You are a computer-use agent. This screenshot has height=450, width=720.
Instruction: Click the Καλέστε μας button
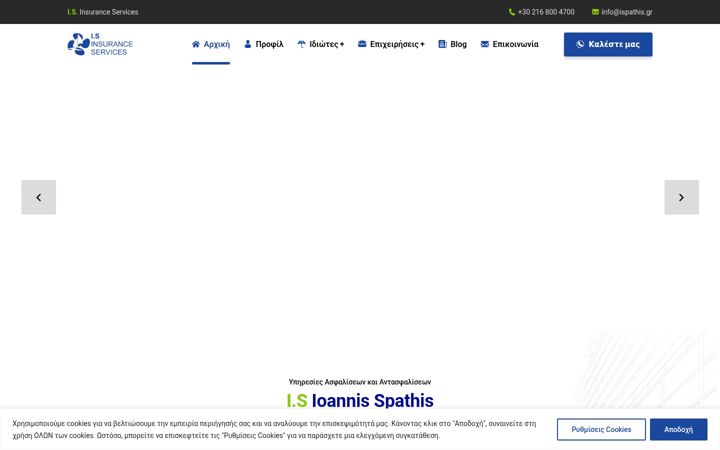coord(608,45)
